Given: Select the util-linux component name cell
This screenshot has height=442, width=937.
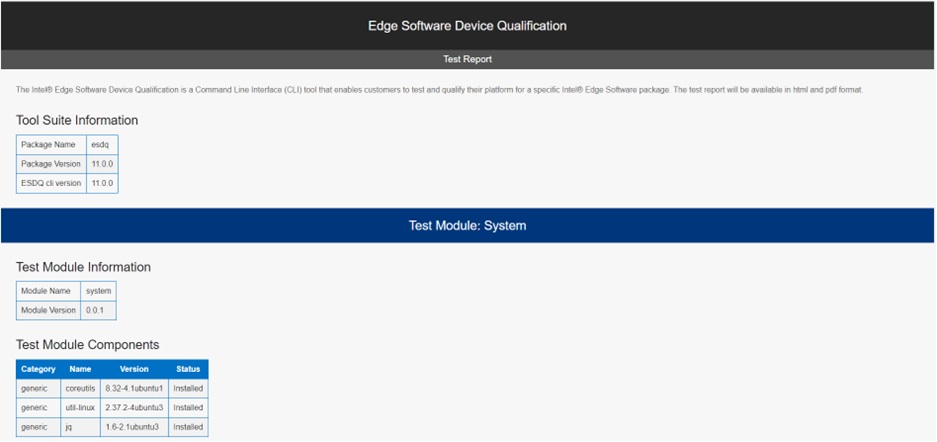Looking at the screenshot, I should pyautogui.click(x=80, y=408).
